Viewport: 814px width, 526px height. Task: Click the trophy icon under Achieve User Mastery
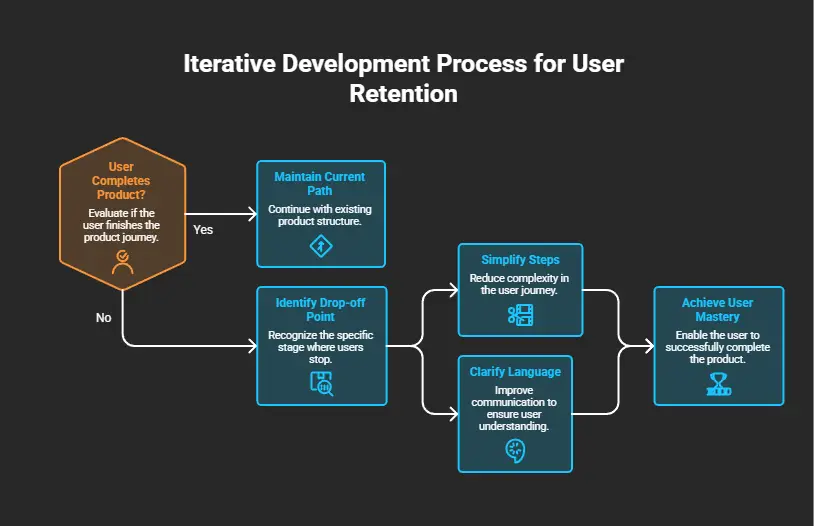718,385
